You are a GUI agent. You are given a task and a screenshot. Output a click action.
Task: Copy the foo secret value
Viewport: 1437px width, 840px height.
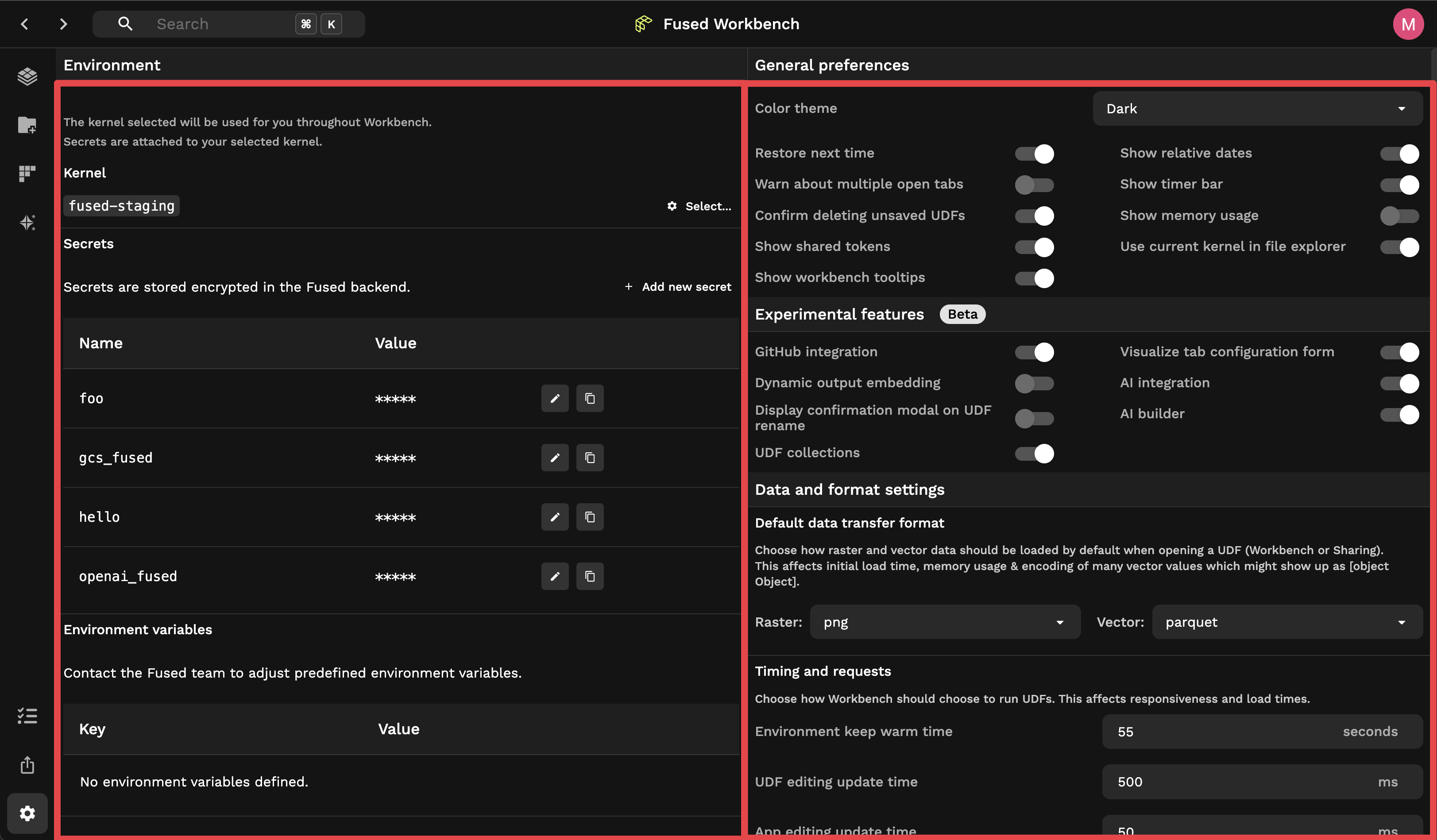pos(590,399)
